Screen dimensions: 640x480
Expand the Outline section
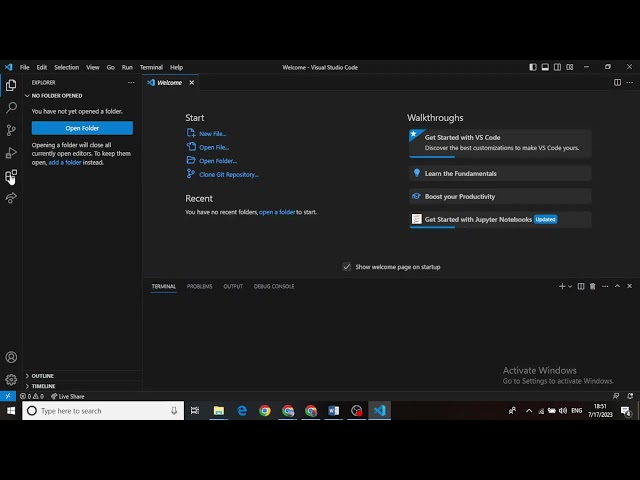pyautogui.click(x=82, y=376)
